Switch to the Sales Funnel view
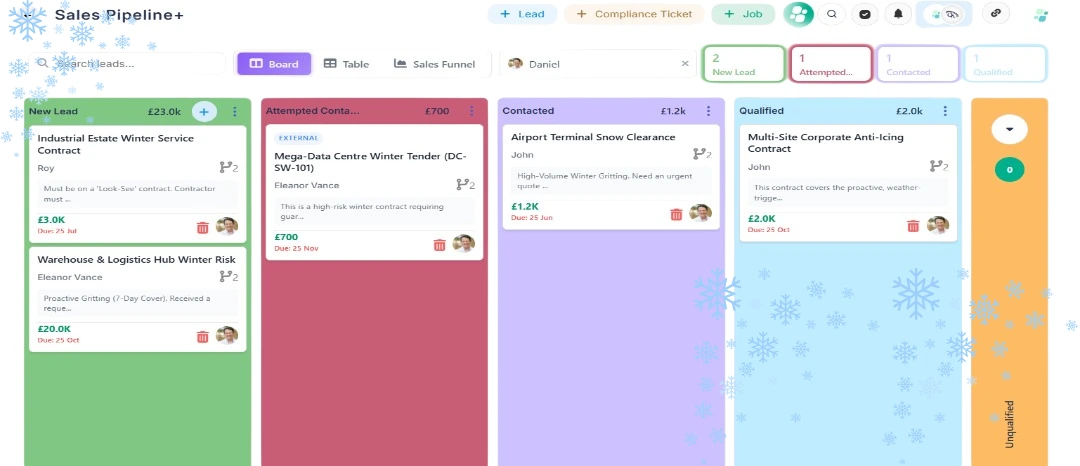 tap(435, 64)
